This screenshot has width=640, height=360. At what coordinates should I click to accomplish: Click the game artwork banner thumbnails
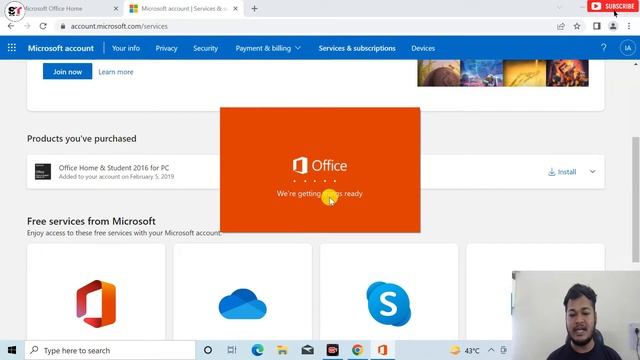[x=503, y=73]
